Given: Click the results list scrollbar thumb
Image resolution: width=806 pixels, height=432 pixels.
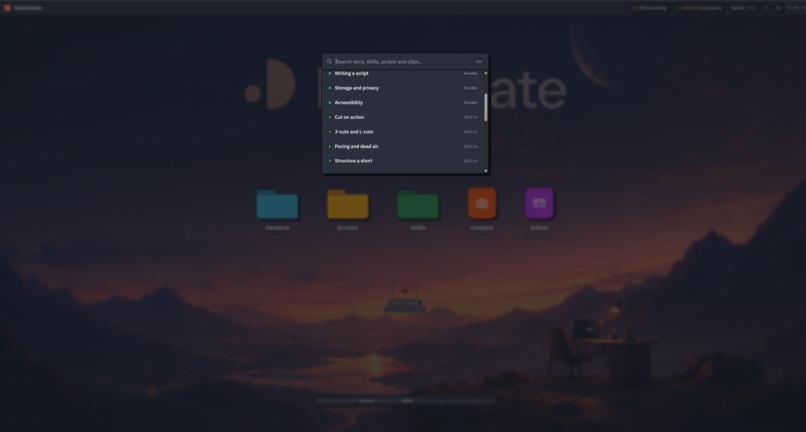Looking at the screenshot, I should tap(486, 107).
